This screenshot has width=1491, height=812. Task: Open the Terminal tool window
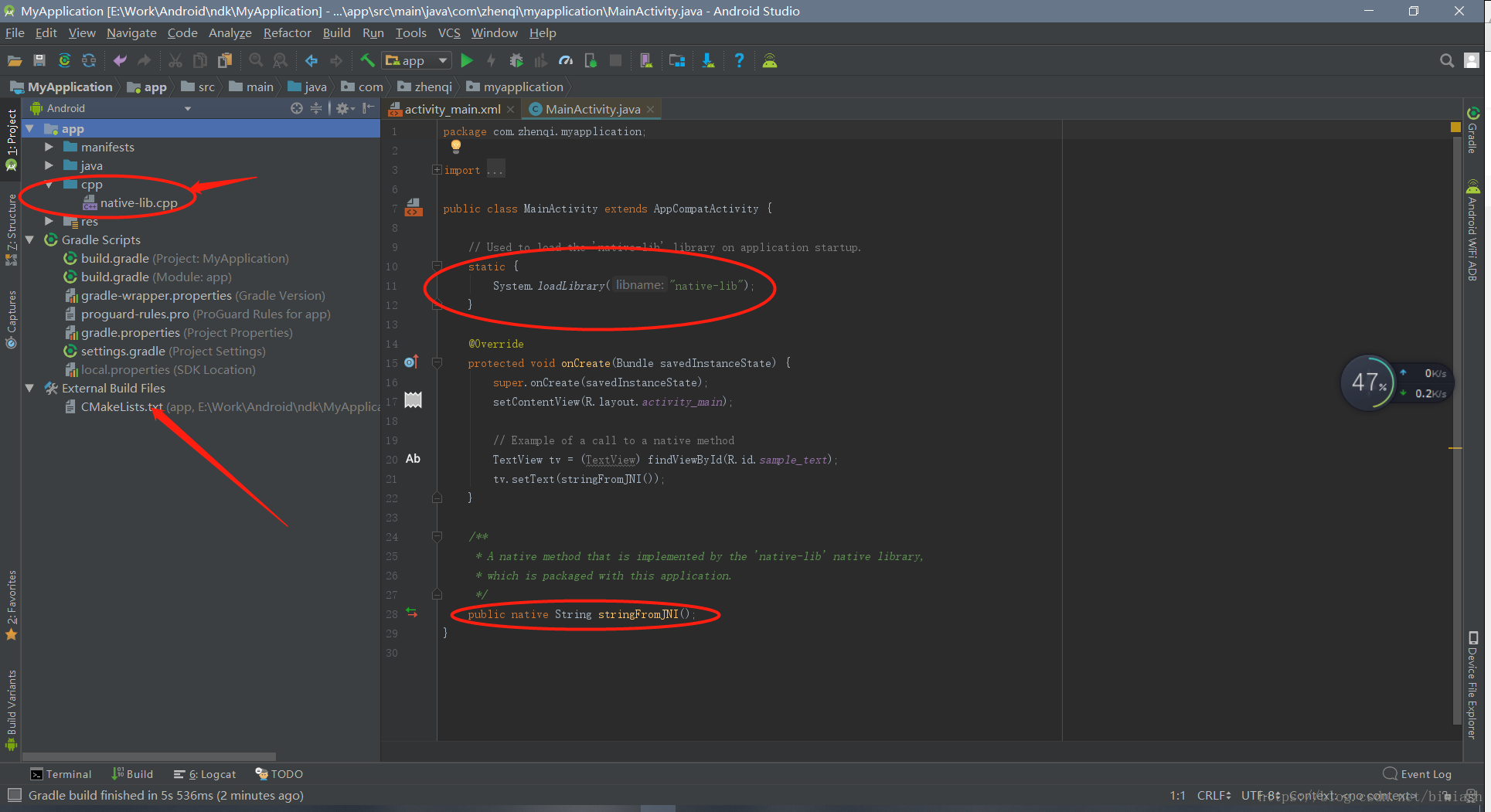(x=60, y=774)
